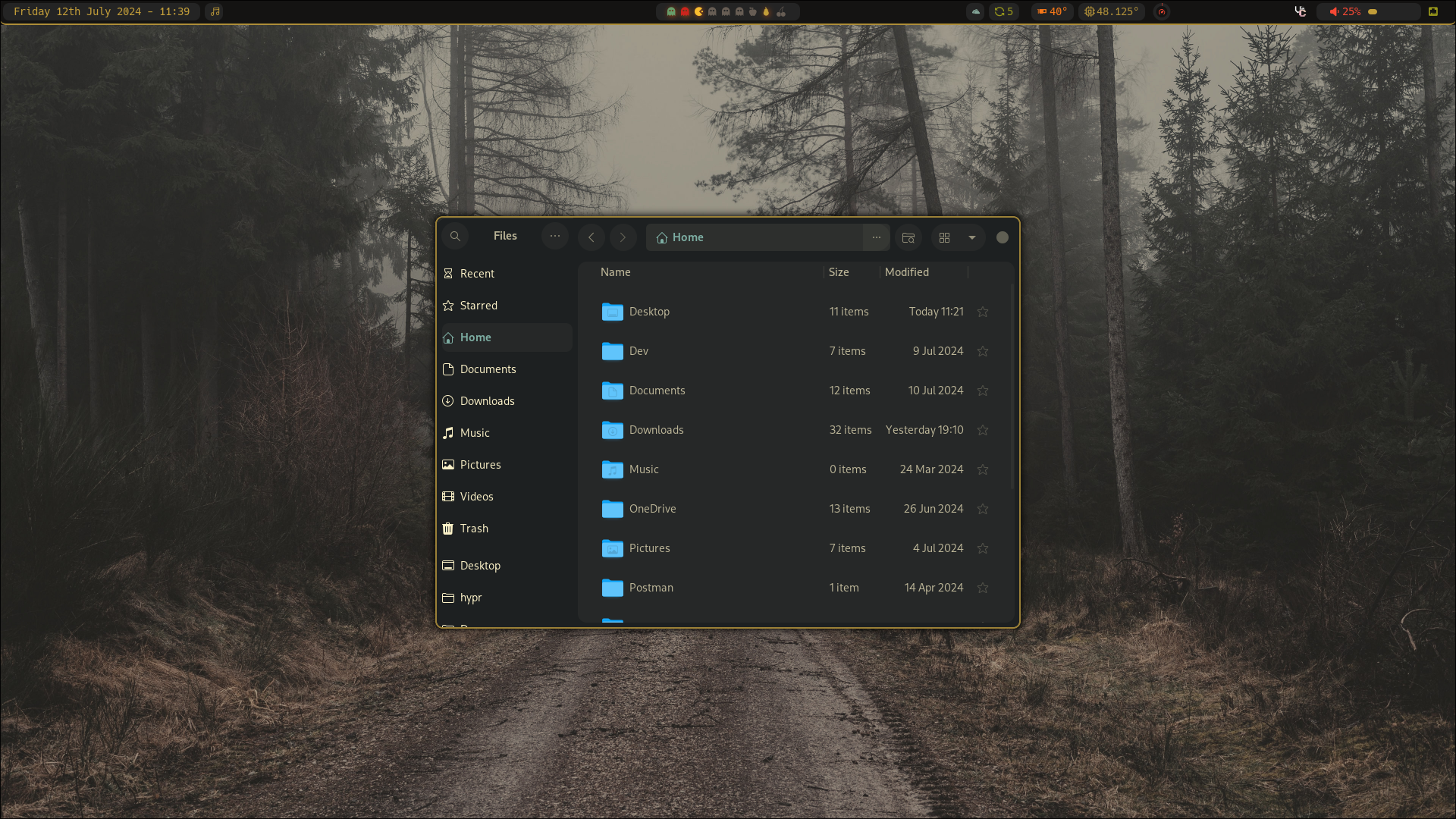Star the Desktop folder
This screenshot has height=819, width=1456.
tap(983, 312)
